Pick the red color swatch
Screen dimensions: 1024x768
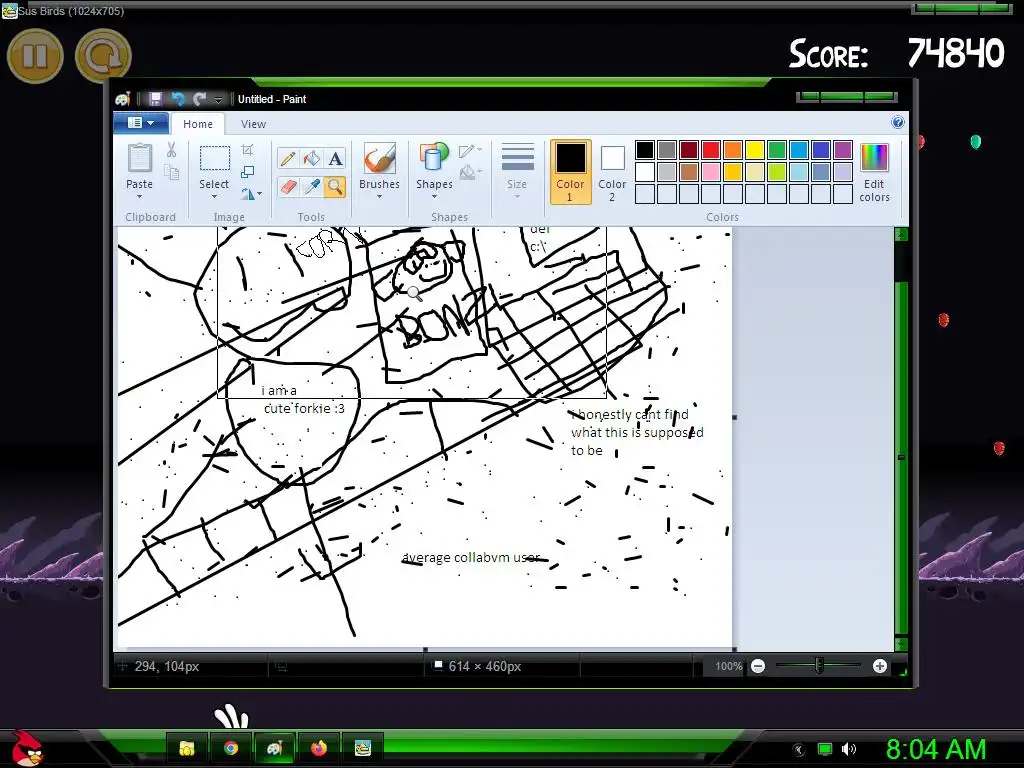(x=711, y=150)
